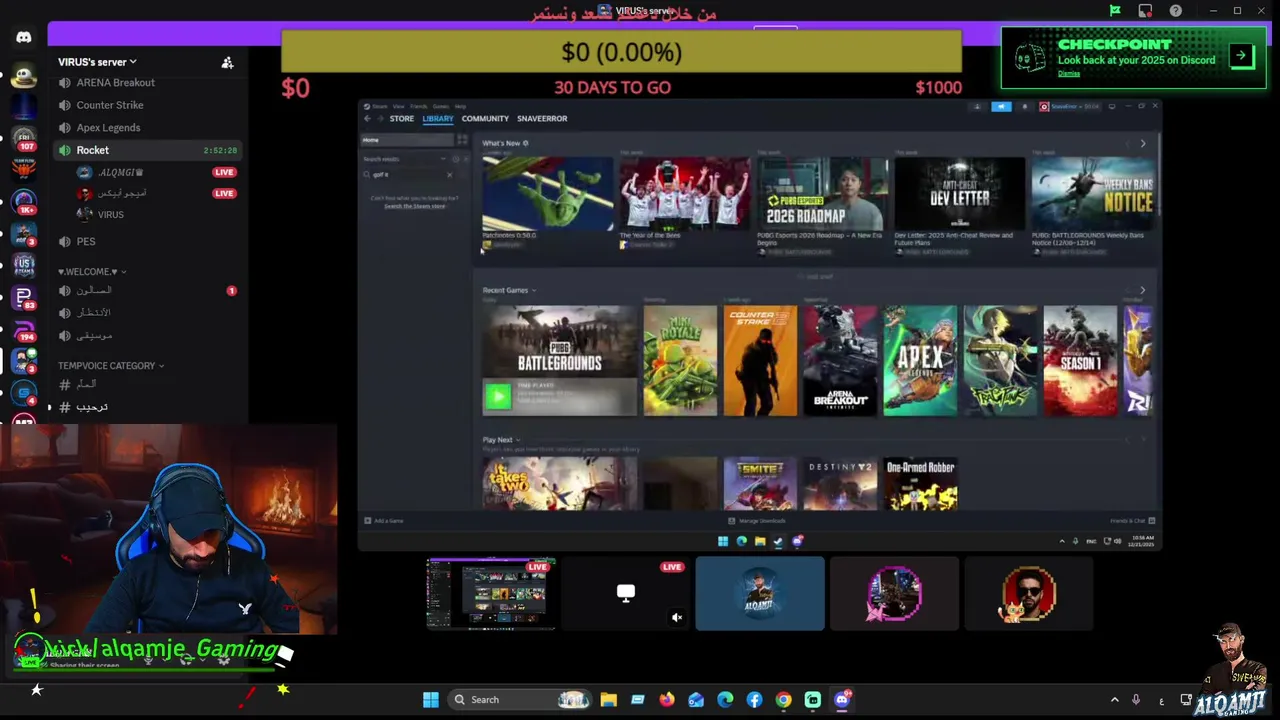The image size is (1280, 720).
Task: Select the second LIVE stream tile
Action: tap(625, 594)
